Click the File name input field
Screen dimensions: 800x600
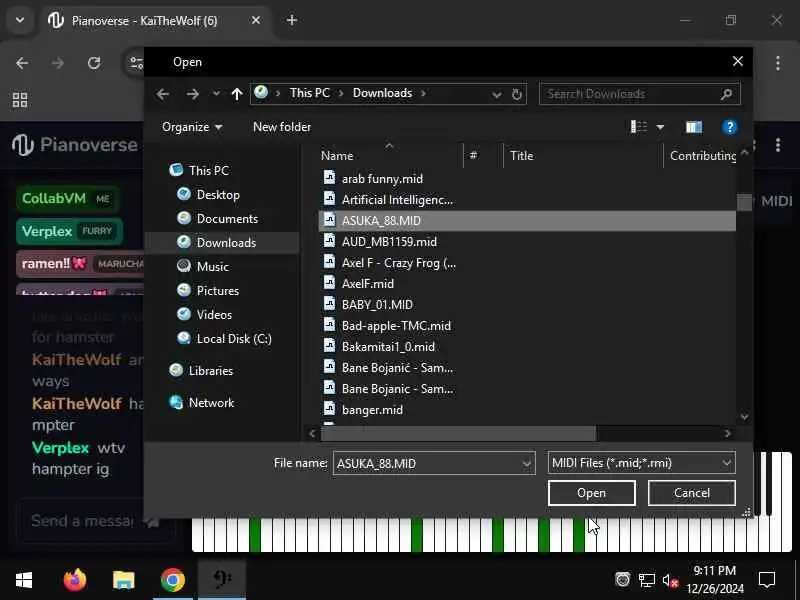pos(427,463)
